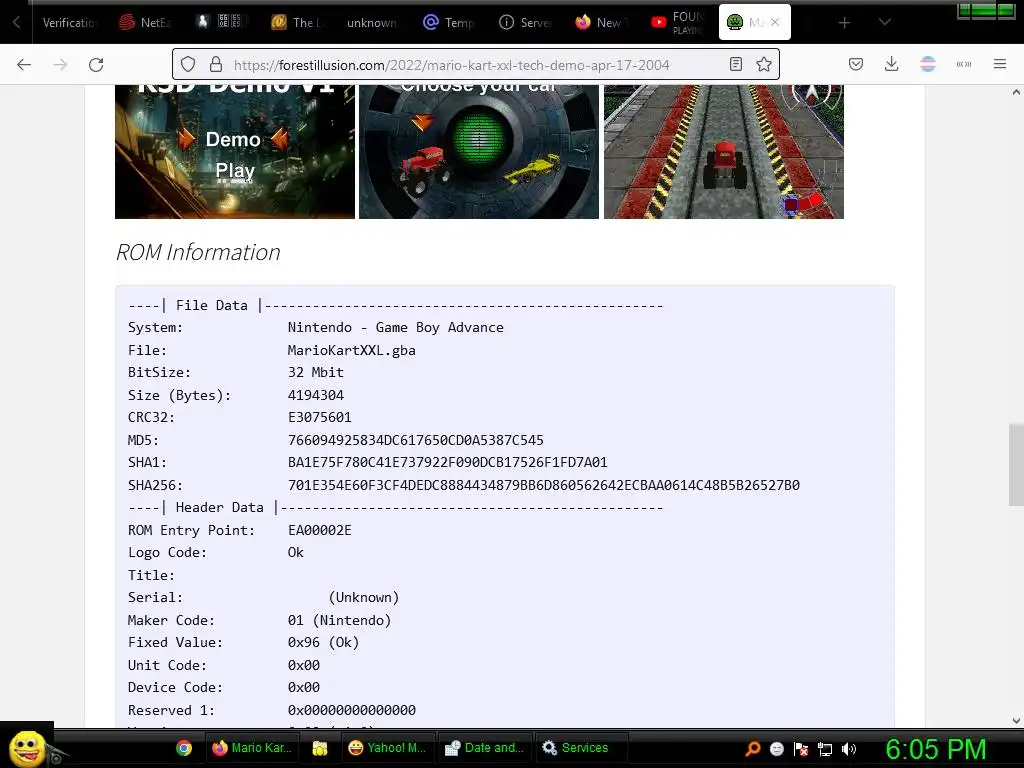The height and width of the screenshot is (768, 1024).
Task: Click the SHA1 hash value
Action: [447, 462]
